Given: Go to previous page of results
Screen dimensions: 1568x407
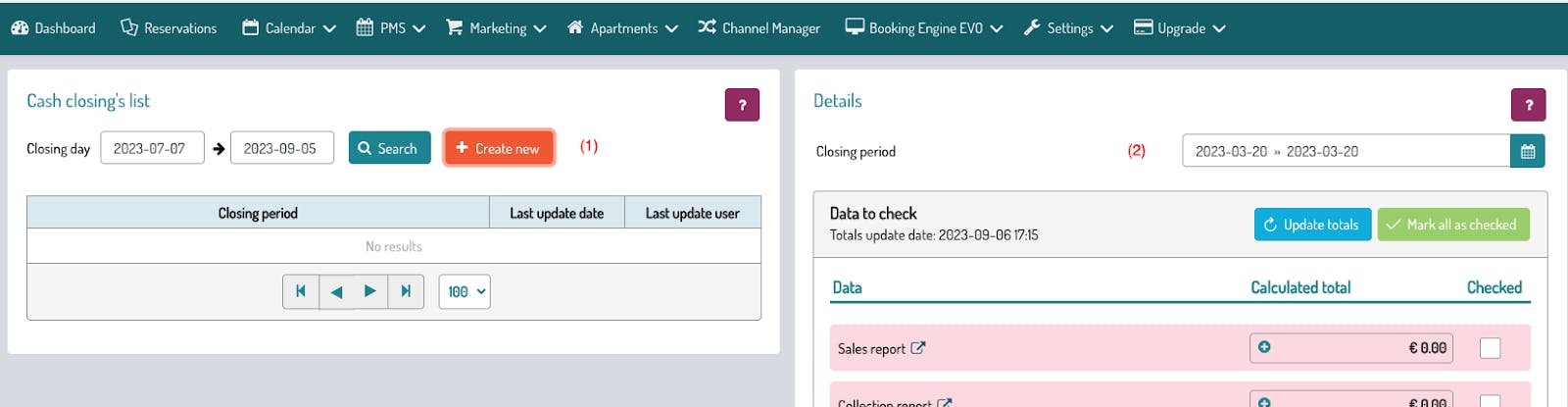Looking at the screenshot, I should [x=336, y=291].
